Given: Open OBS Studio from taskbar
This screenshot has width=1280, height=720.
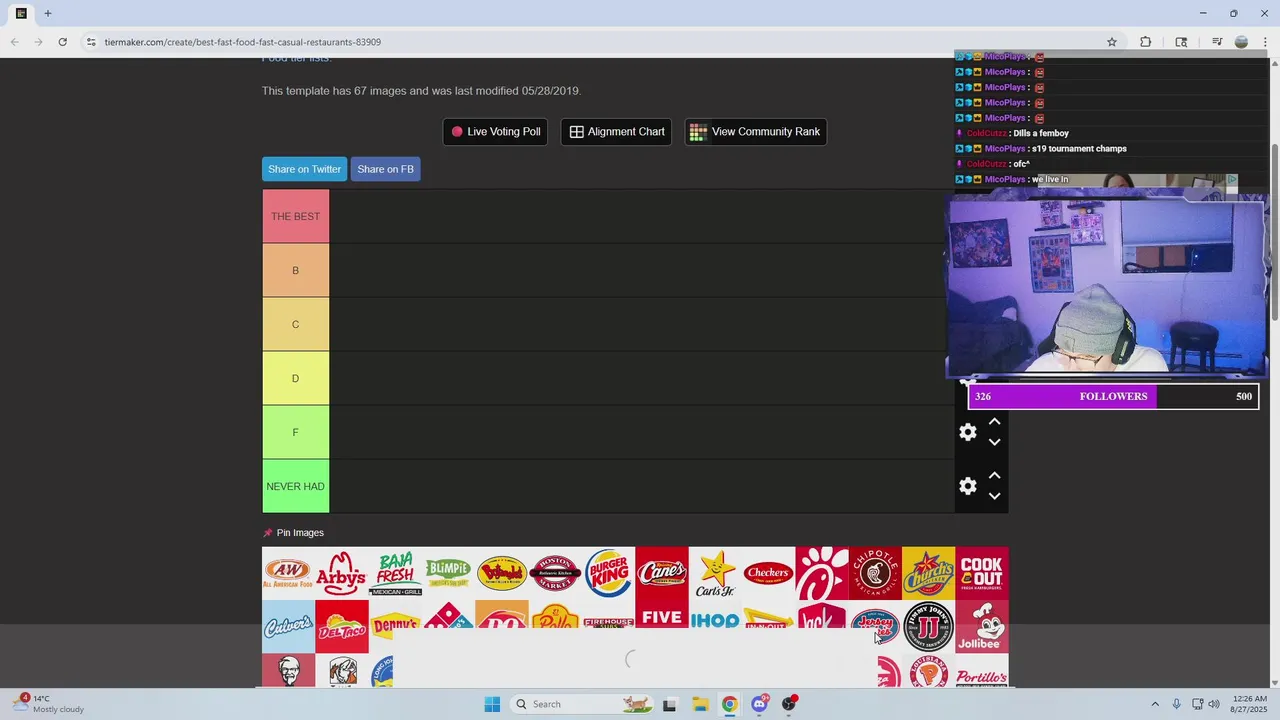Looking at the screenshot, I should click(789, 704).
